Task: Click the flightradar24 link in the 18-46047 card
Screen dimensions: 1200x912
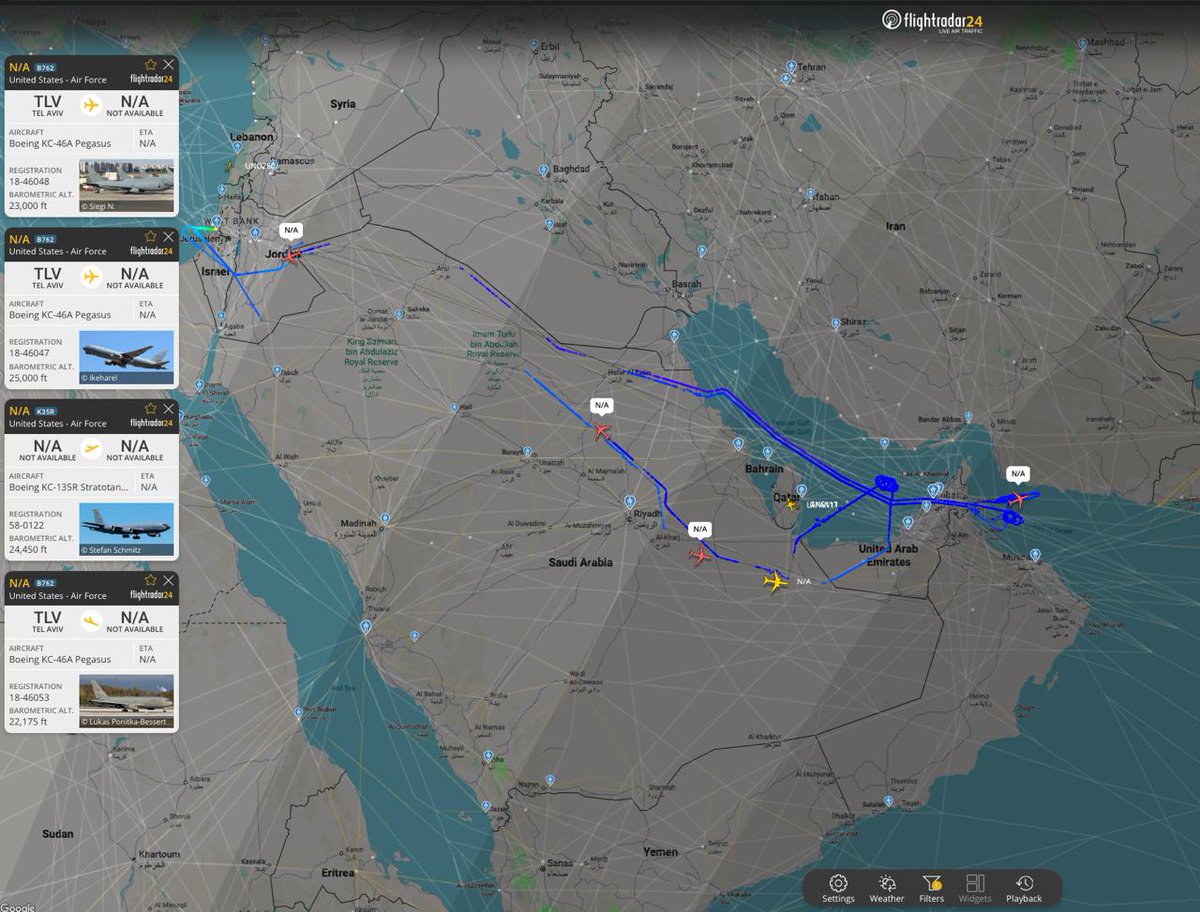Action: pyautogui.click(x=152, y=251)
